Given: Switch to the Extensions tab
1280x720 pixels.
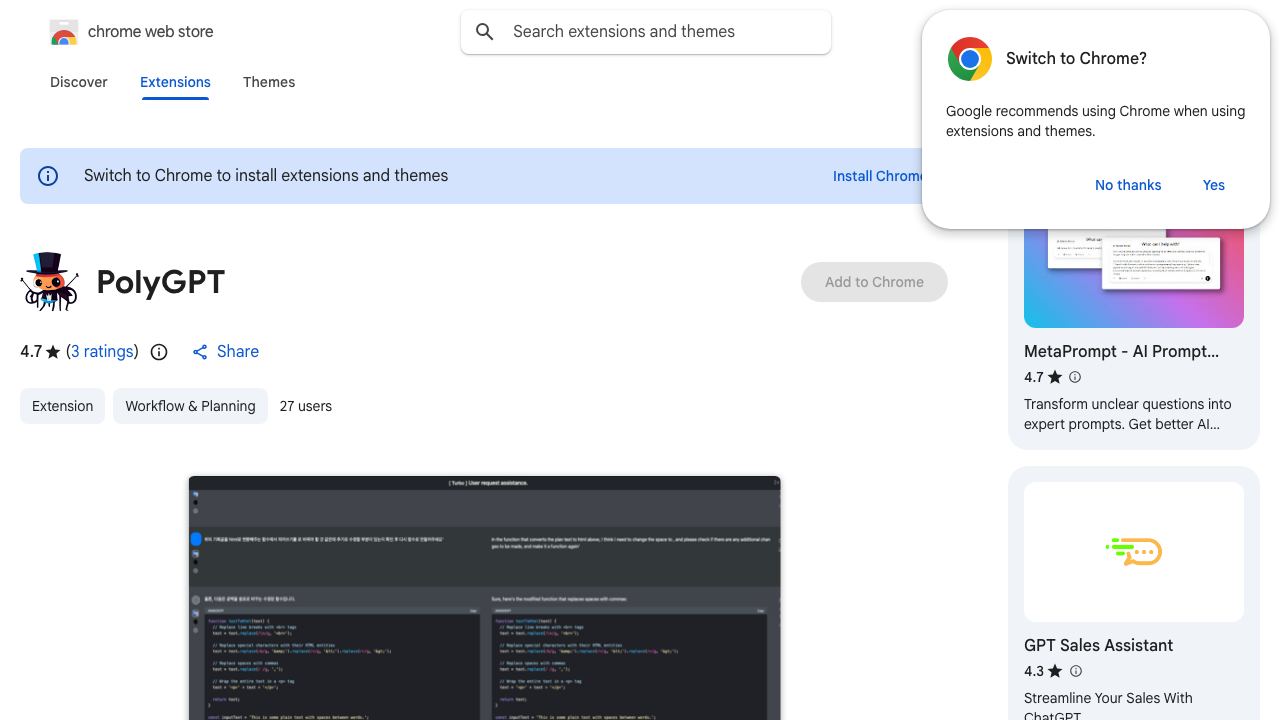Looking at the screenshot, I should (175, 82).
